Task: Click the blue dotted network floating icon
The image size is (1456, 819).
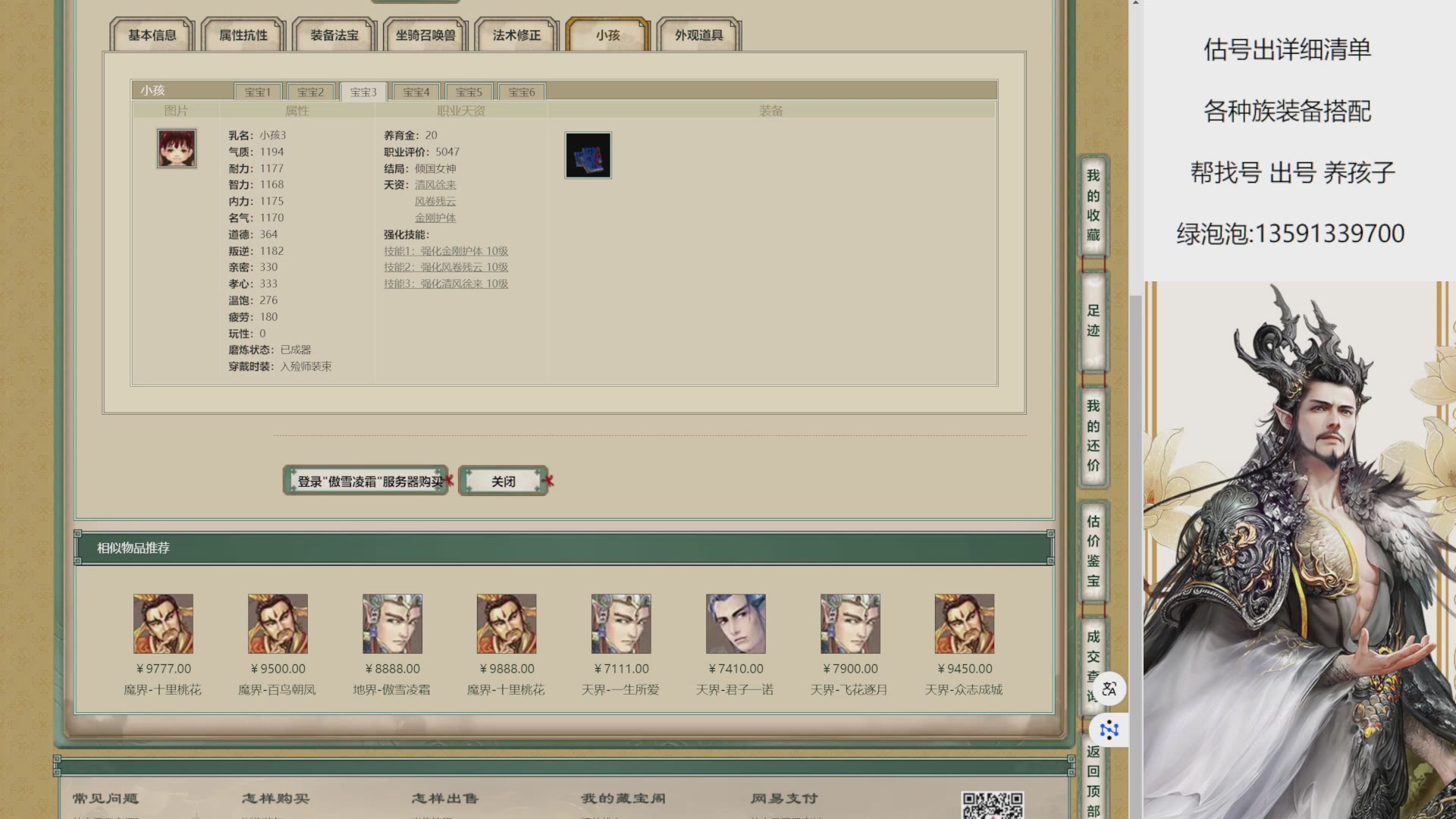Action: pyautogui.click(x=1109, y=730)
